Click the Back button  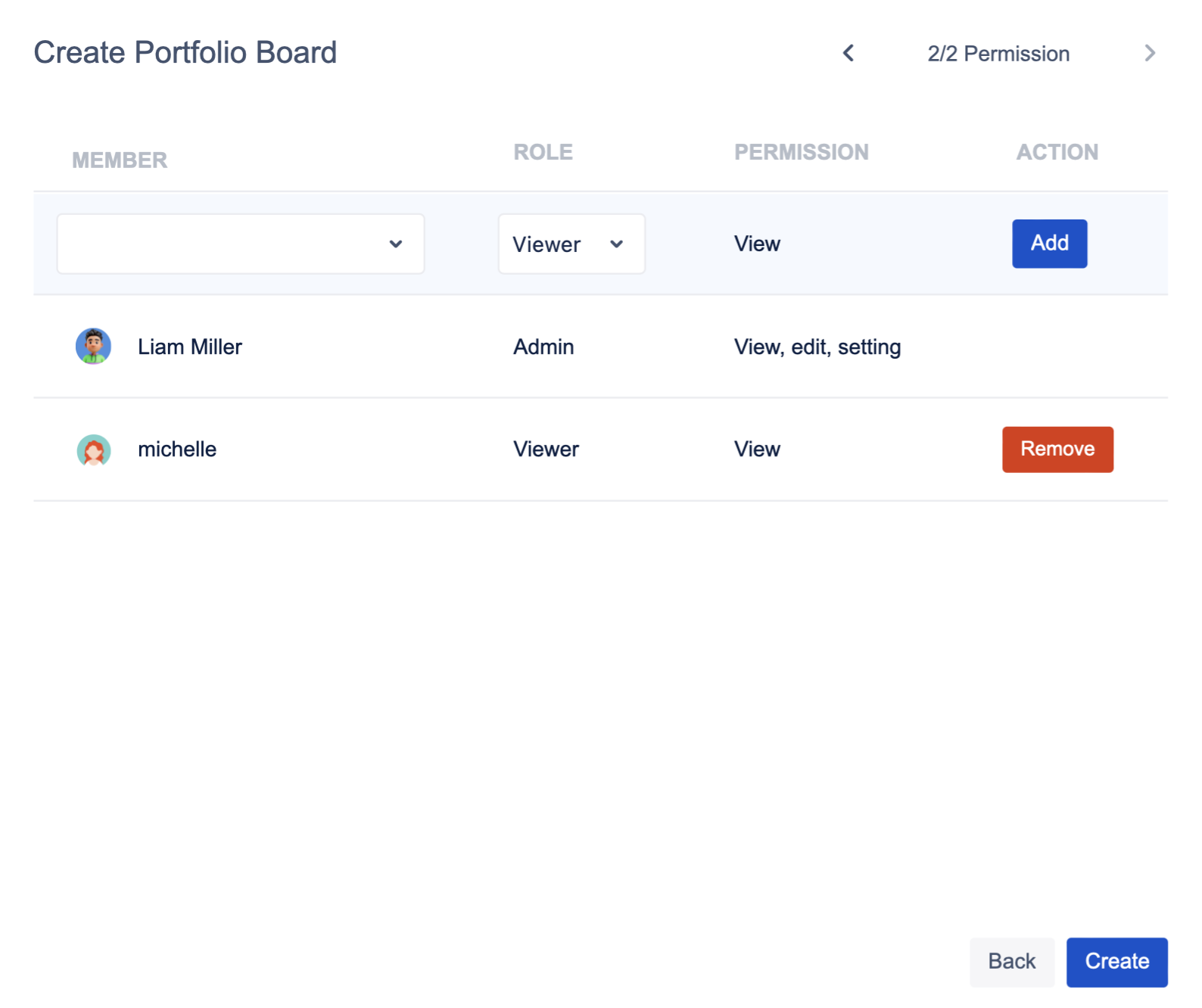point(1011,962)
